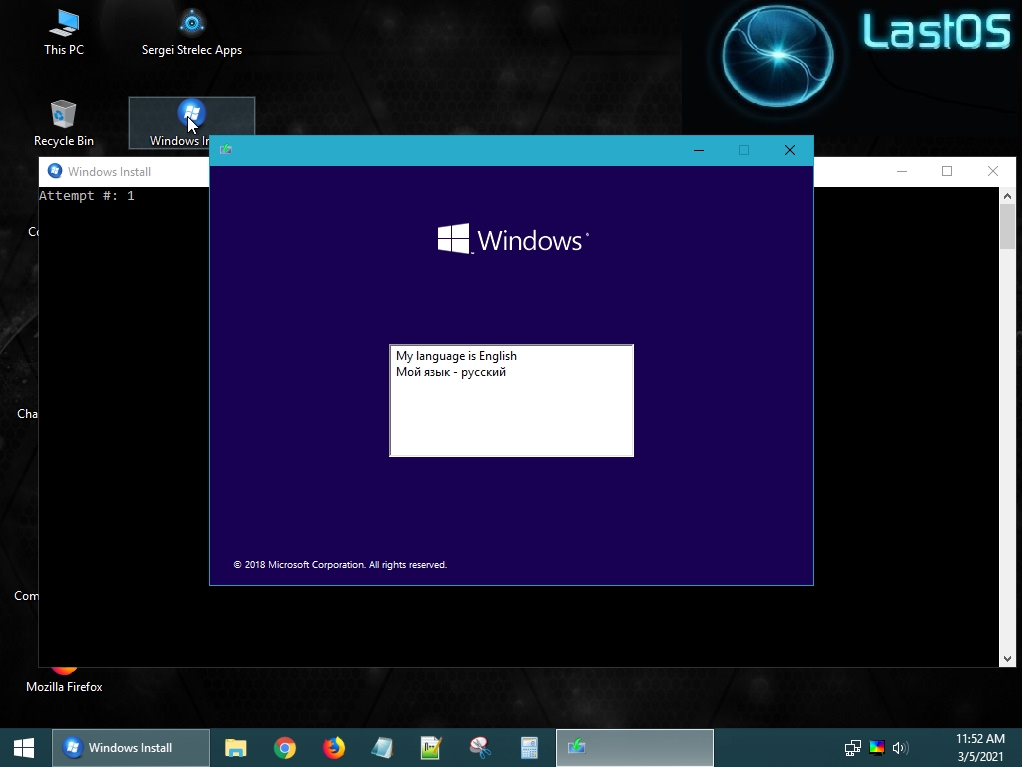Click console scrollbar up arrow
The height and width of the screenshot is (767, 1022).
pyautogui.click(x=1007, y=195)
